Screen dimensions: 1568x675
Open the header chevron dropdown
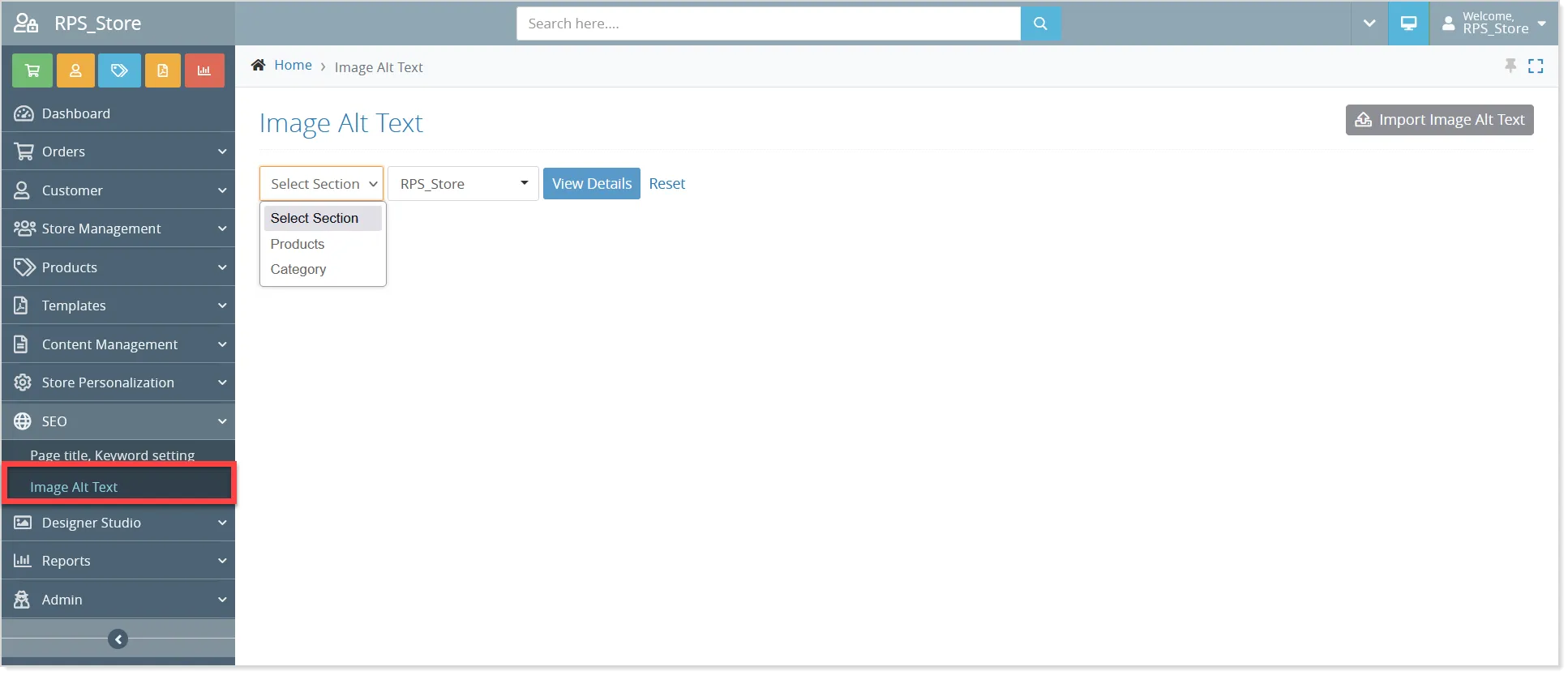click(1369, 23)
